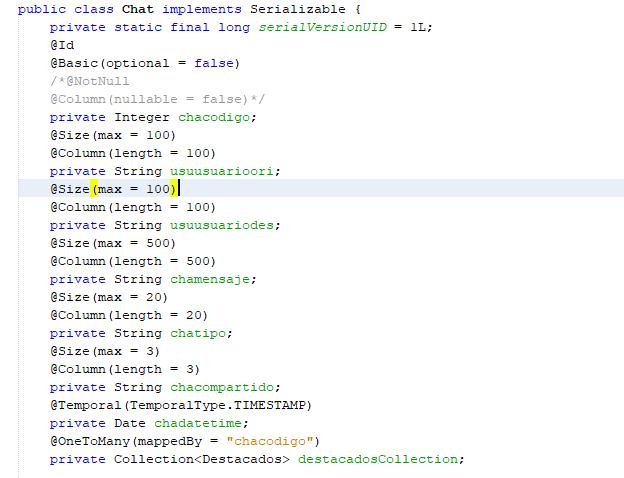Click the @Column(length = 500) annotation
This screenshot has height=478, width=624.
coord(133,261)
